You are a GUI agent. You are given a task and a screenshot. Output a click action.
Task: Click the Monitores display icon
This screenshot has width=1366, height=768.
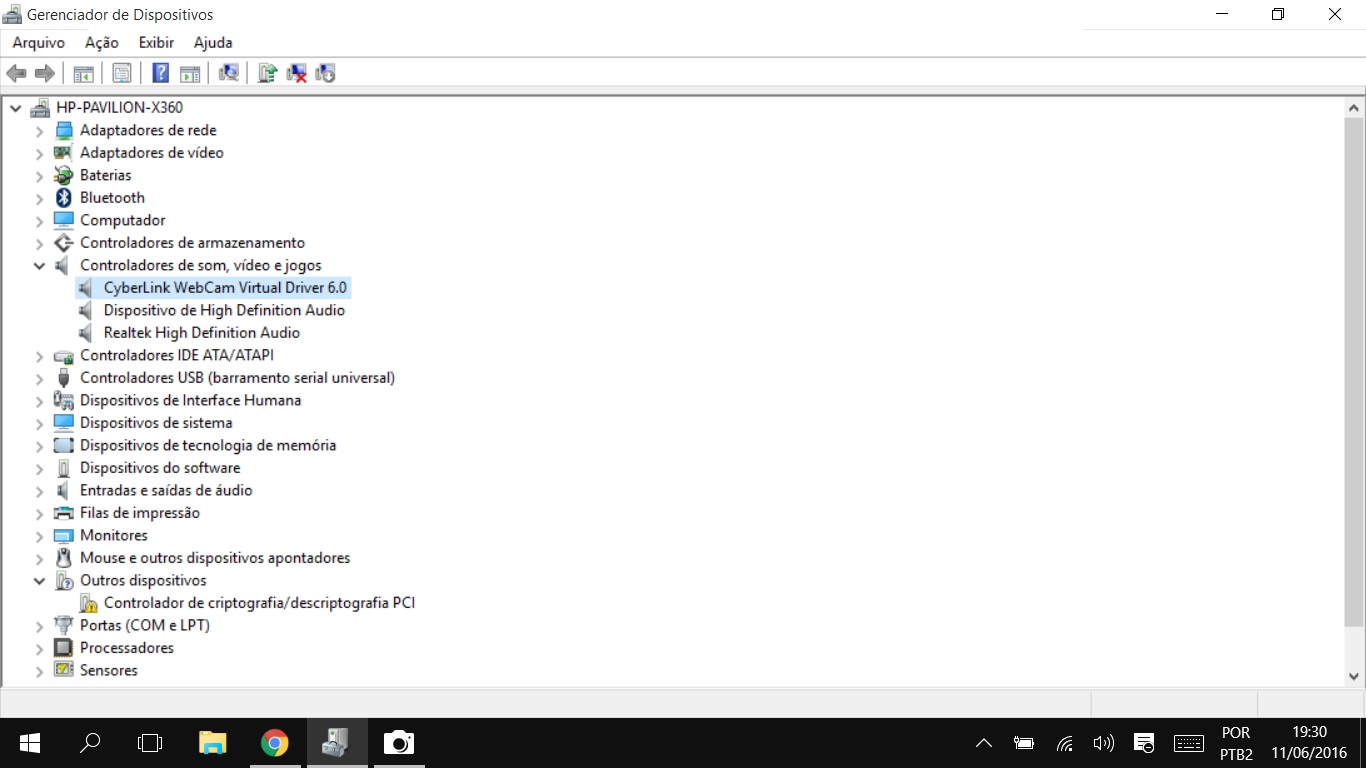click(64, 535)
